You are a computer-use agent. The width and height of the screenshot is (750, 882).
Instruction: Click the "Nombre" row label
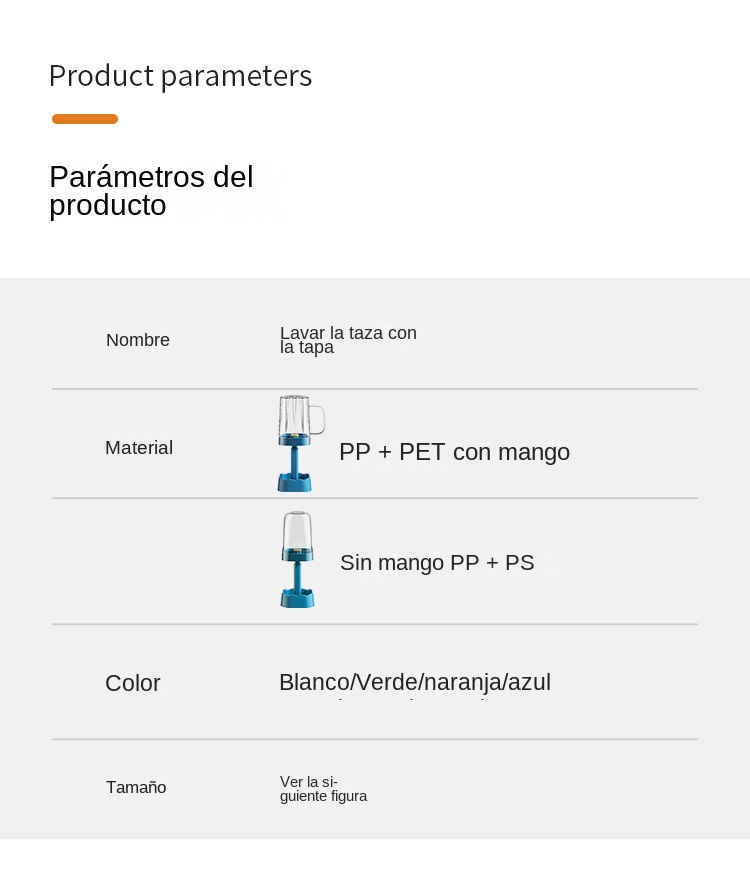[138, 340]
